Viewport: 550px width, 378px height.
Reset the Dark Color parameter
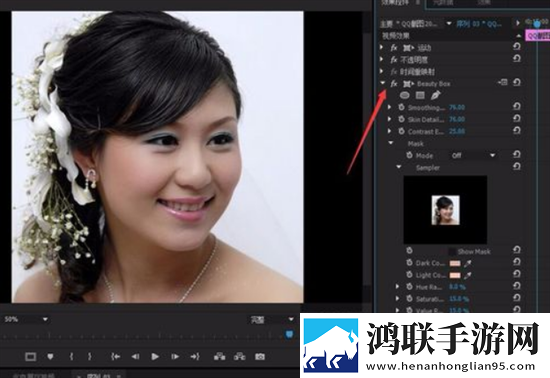coord(517,262)
